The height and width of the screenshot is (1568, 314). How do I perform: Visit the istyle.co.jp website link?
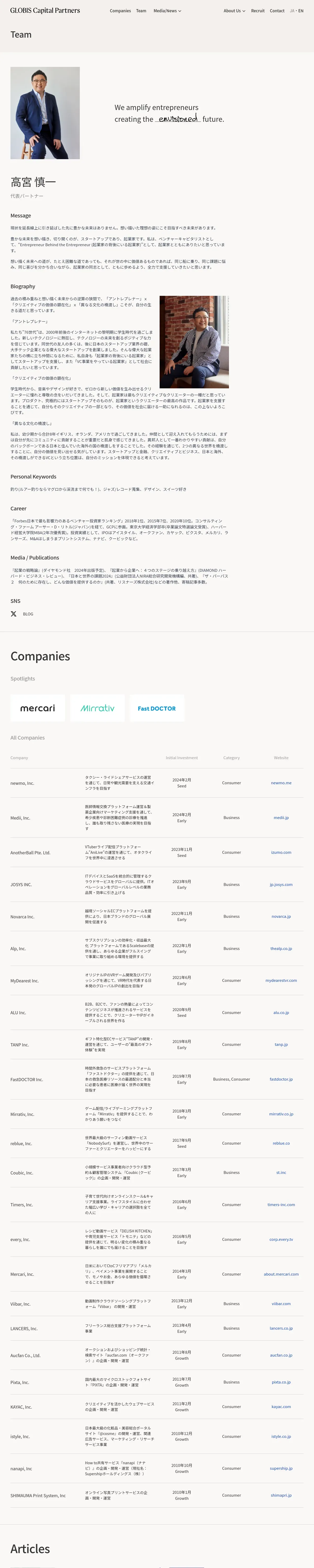(x=281, y=1436)
